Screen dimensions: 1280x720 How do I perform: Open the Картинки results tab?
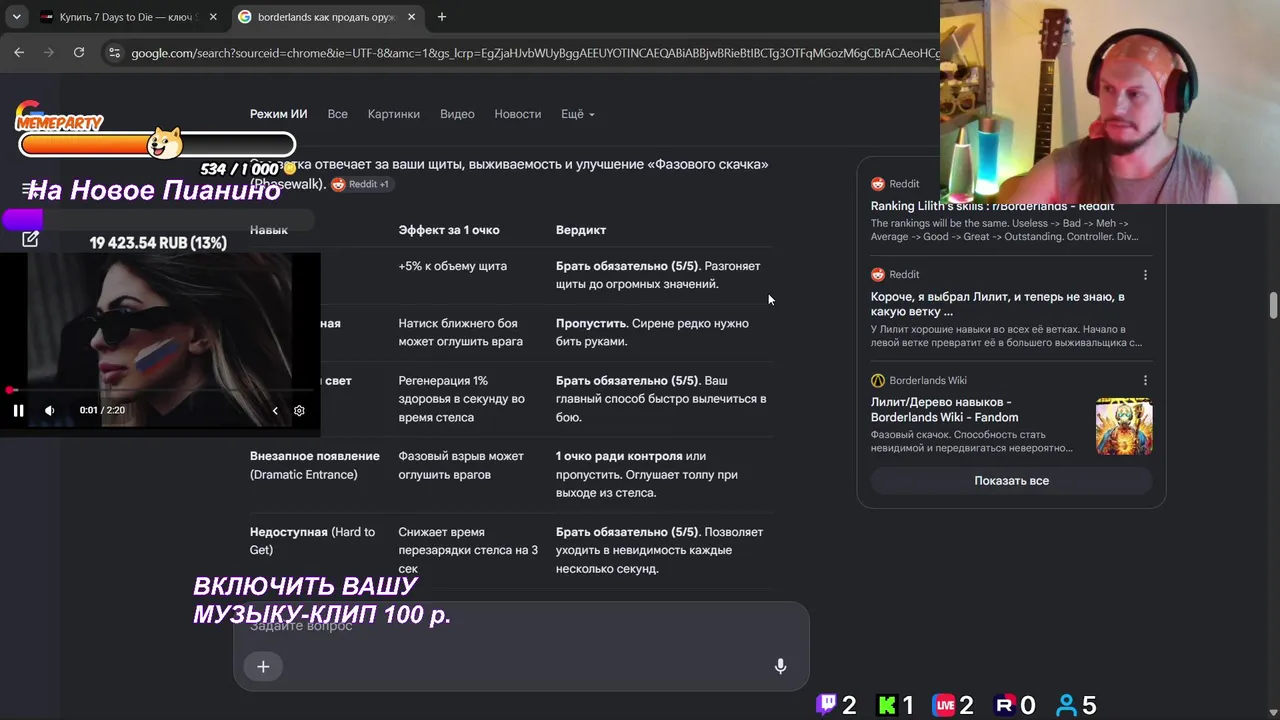tap(394, 114)
